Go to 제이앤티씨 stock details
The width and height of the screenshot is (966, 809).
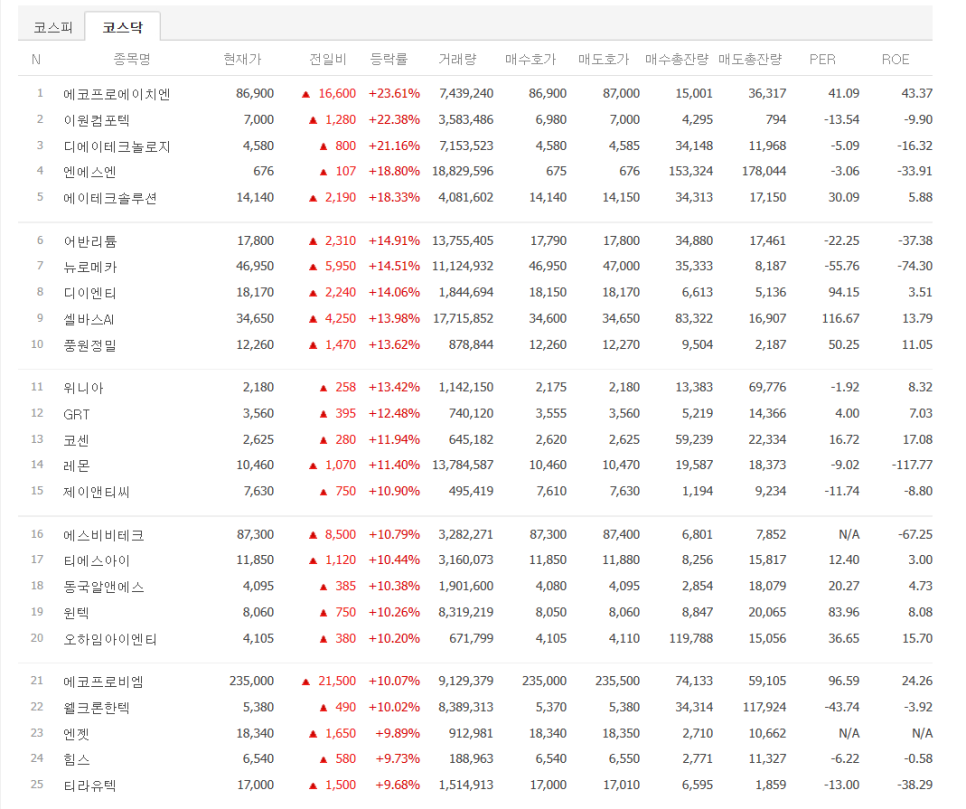pyautogui.click(x=96, y=492)
